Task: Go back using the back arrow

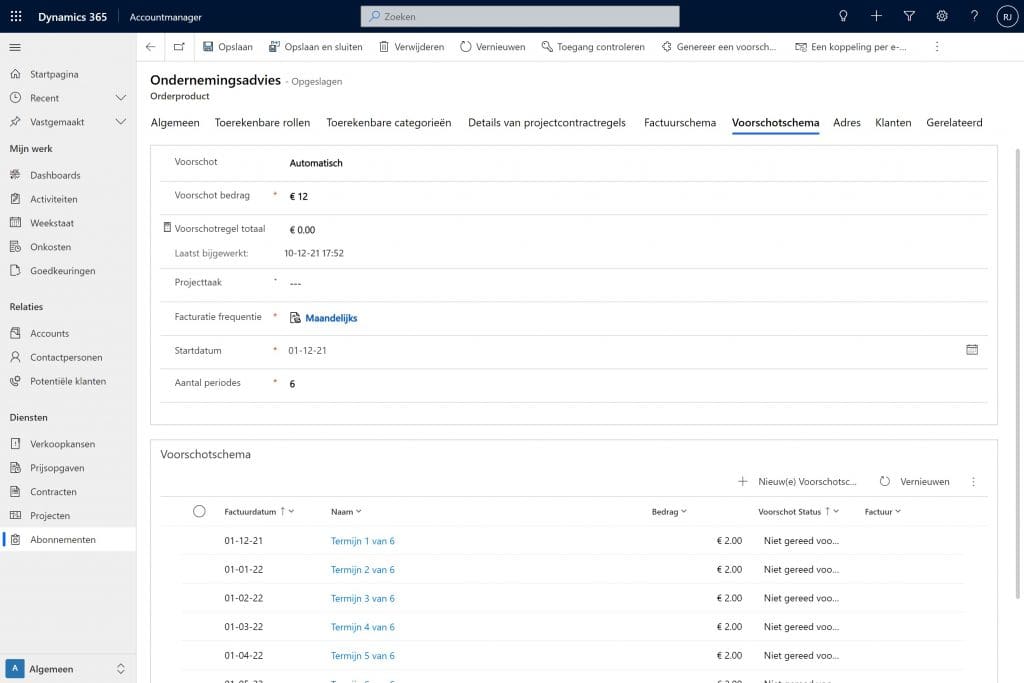Action: (150, 47)
